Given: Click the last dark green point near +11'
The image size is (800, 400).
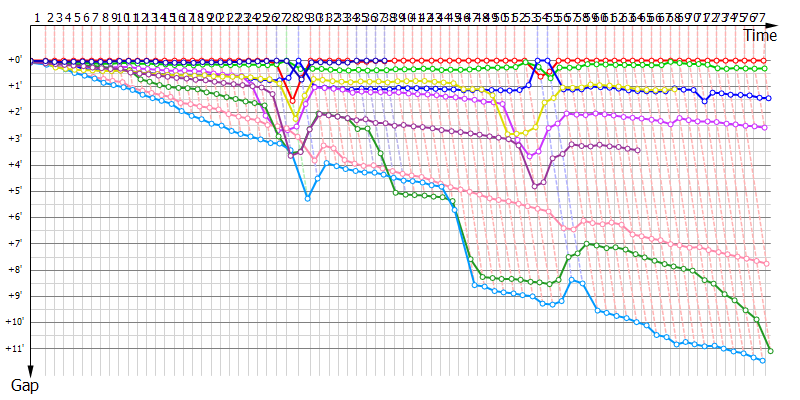Looking at the screenshot, I should (x=770, y=351).
